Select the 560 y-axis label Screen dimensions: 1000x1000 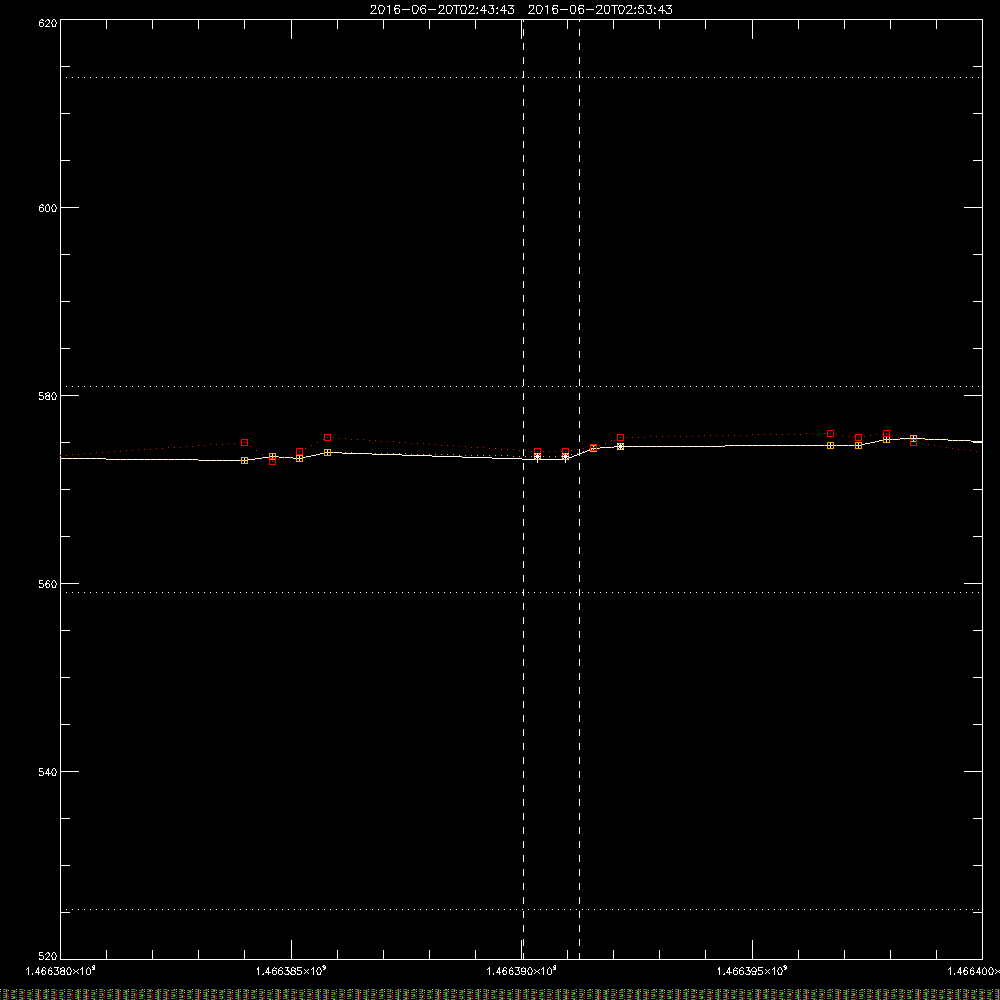(48, 584)
